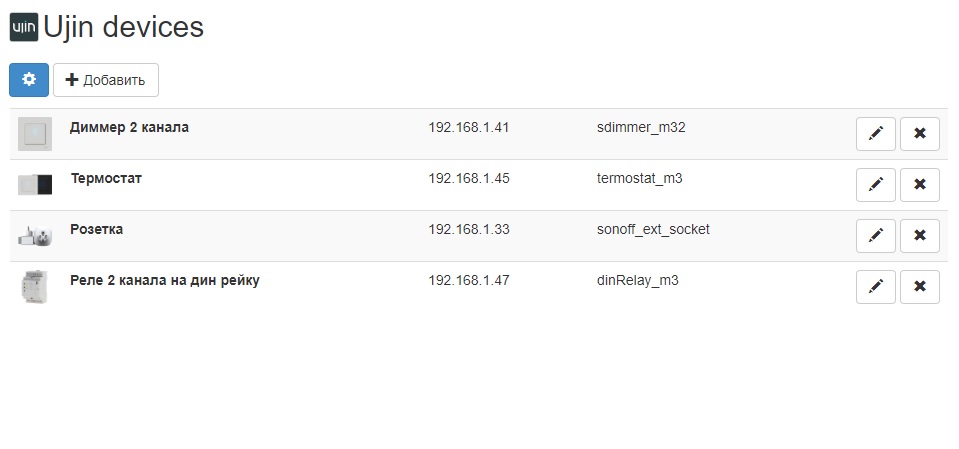This screenshot has width=959, height=449.
Task: Click IP address 192.168.1.33
Action: click(469, 230)
